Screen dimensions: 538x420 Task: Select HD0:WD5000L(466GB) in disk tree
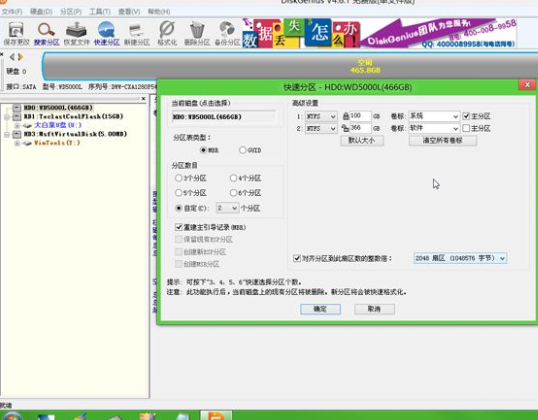[58, 108]
